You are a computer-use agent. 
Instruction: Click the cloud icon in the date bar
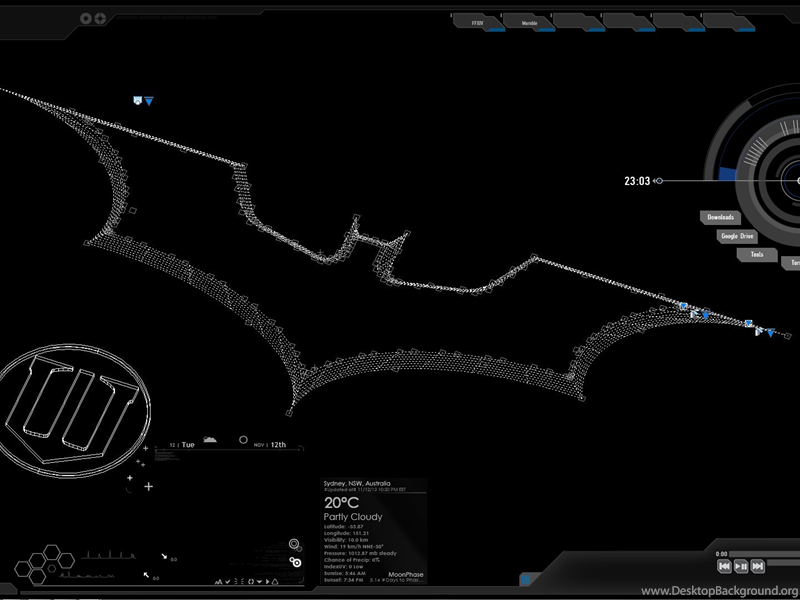click(210, 440)
